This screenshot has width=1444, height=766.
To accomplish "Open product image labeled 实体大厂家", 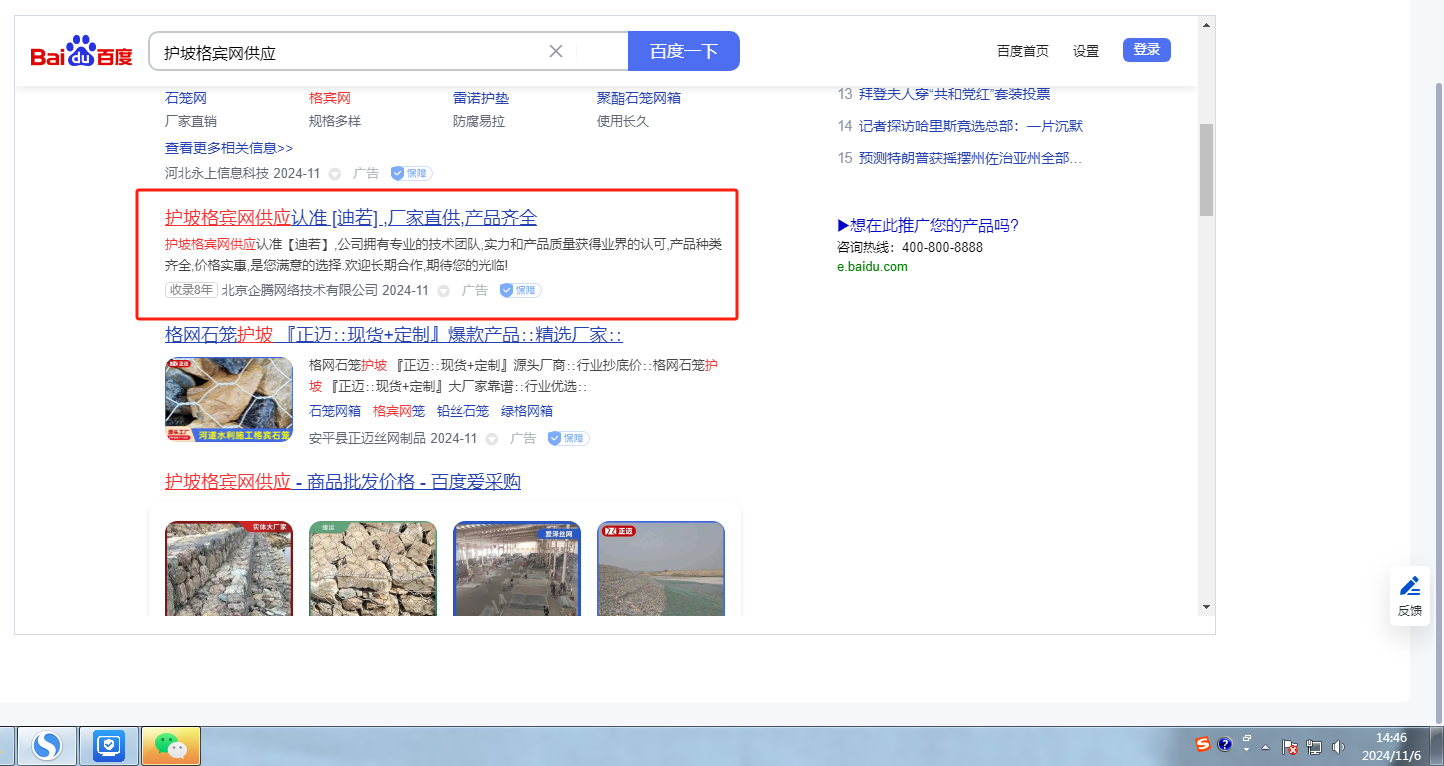I will click(x=229, y=568).
